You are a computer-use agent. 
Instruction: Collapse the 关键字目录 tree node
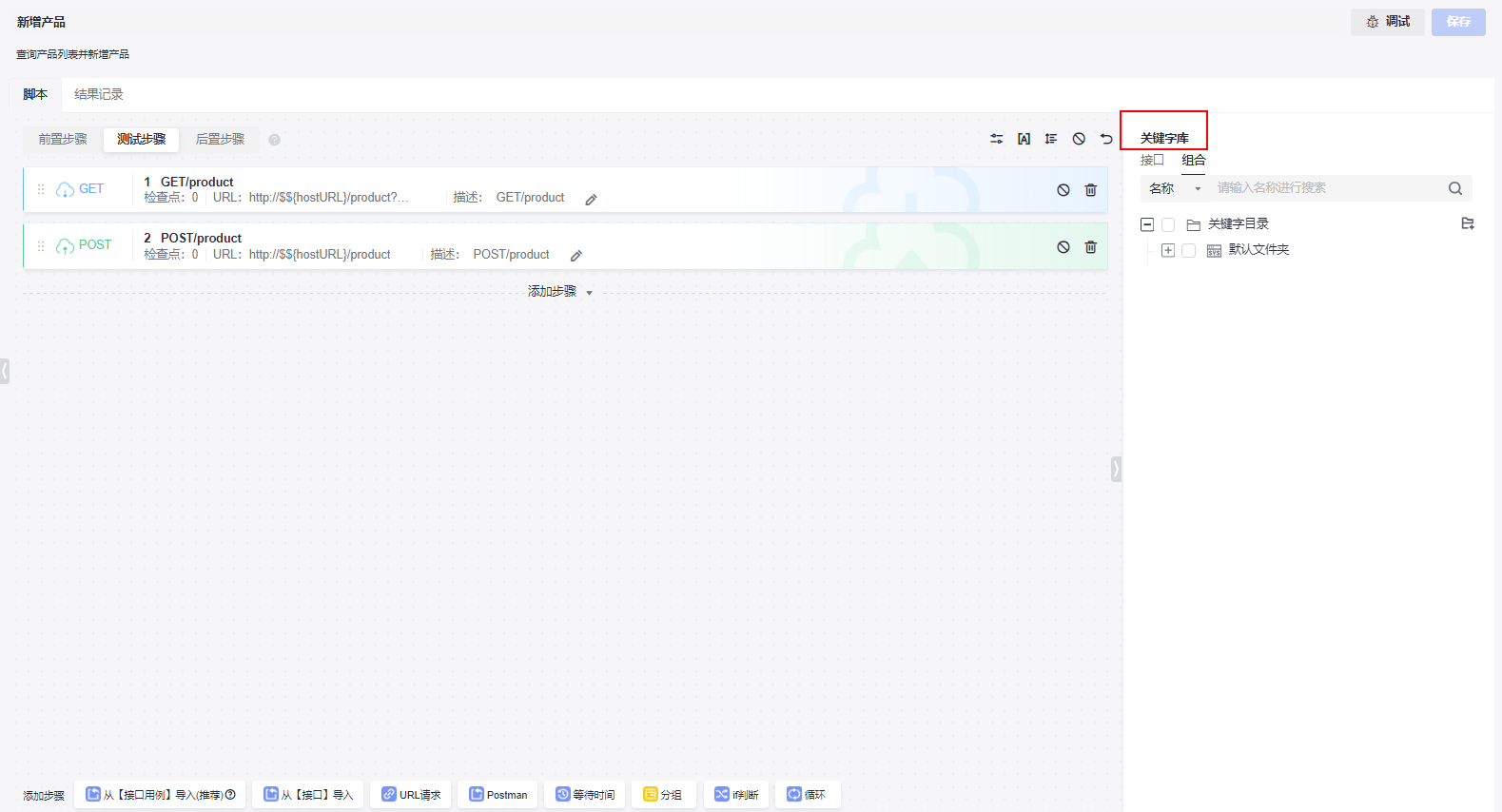[x=1147, y=225]
